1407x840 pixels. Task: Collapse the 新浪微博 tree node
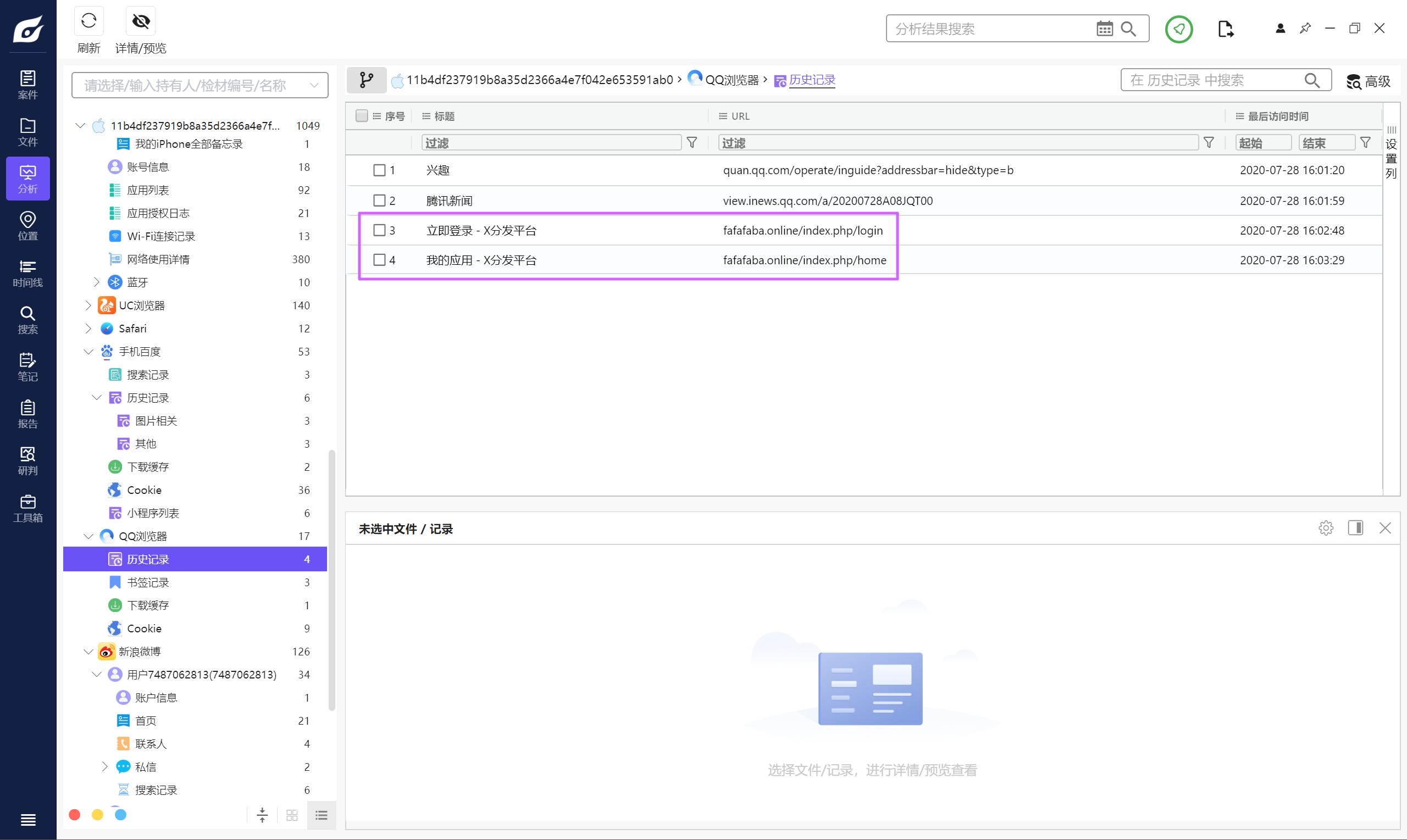coord(88,652)
